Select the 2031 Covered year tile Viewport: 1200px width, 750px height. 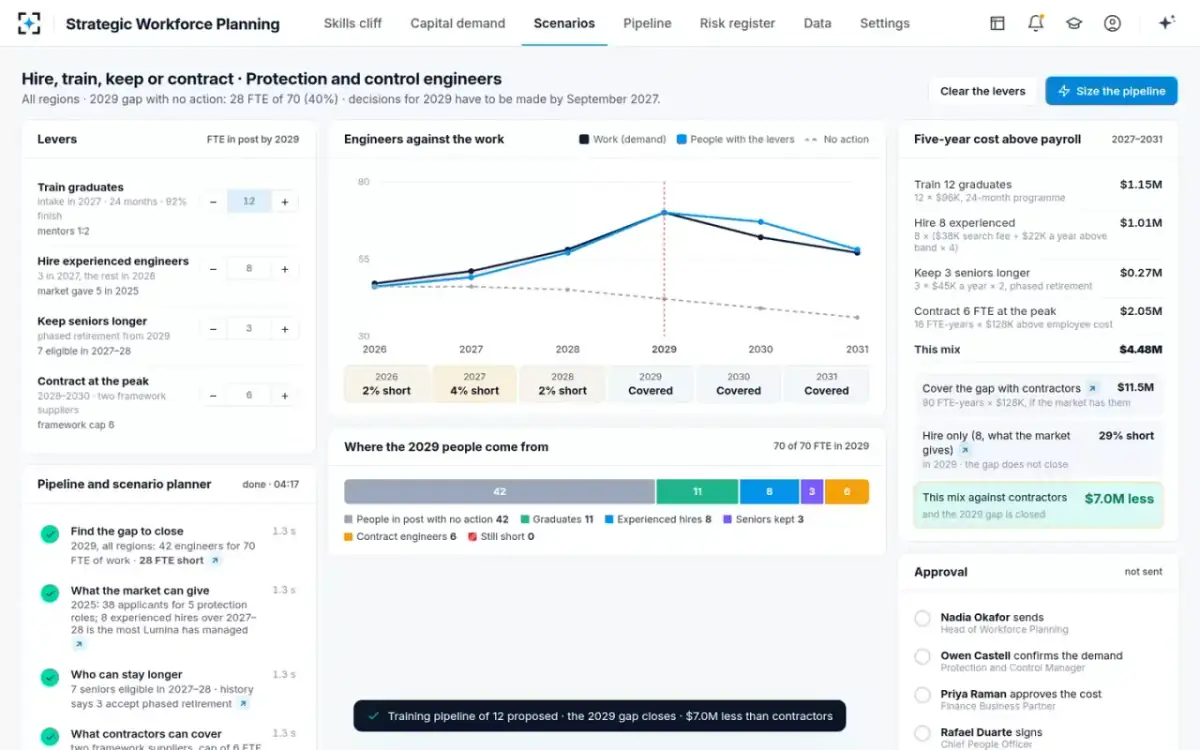pyautogui.click(x=826, y=384)
